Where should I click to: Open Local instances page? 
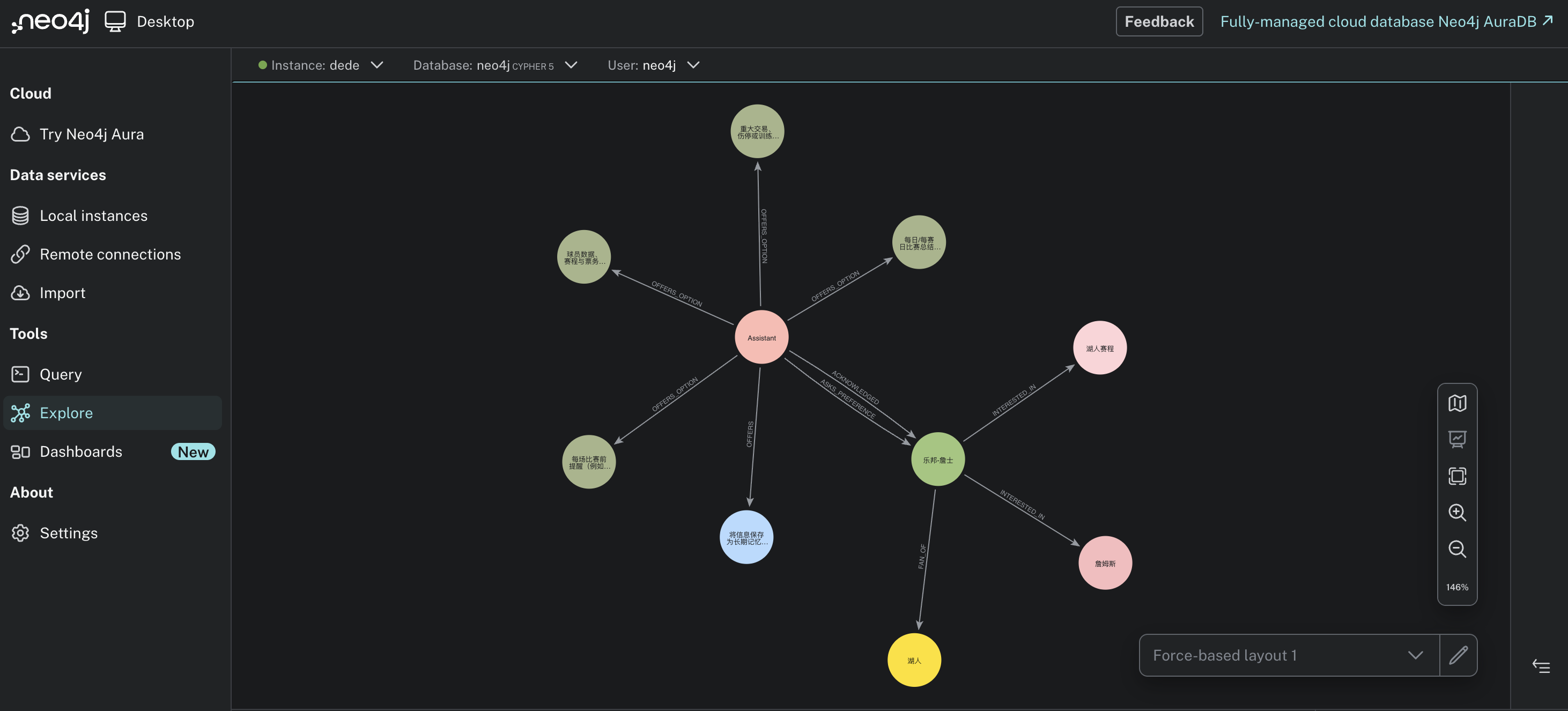coord(93,216)
